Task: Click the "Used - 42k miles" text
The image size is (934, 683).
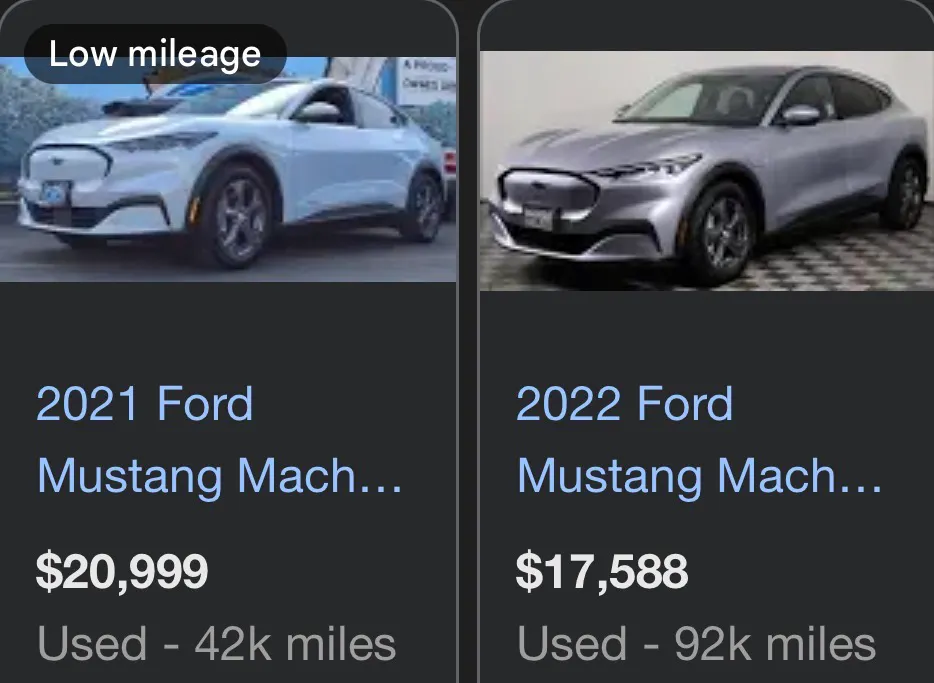Action: pos(216,645)
